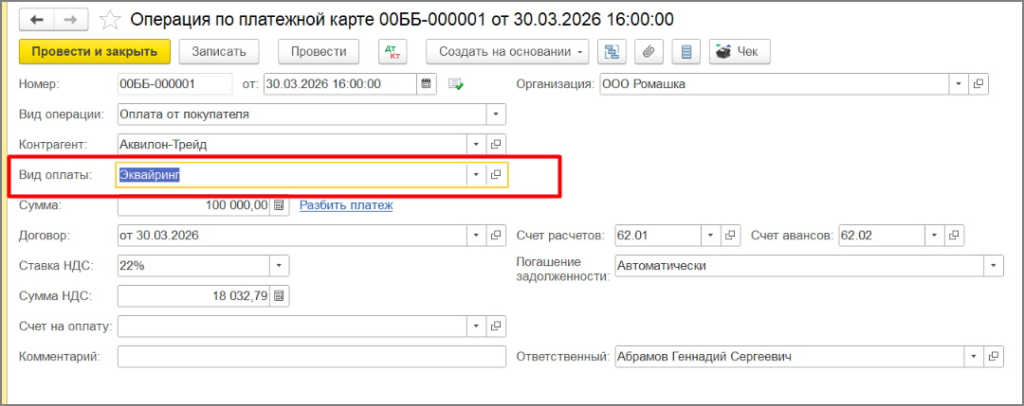Image resolution: width=1024 pixels, height=406 pixels.
Task: Open calendar picker for the date field
Action: [x=427, y=84]
